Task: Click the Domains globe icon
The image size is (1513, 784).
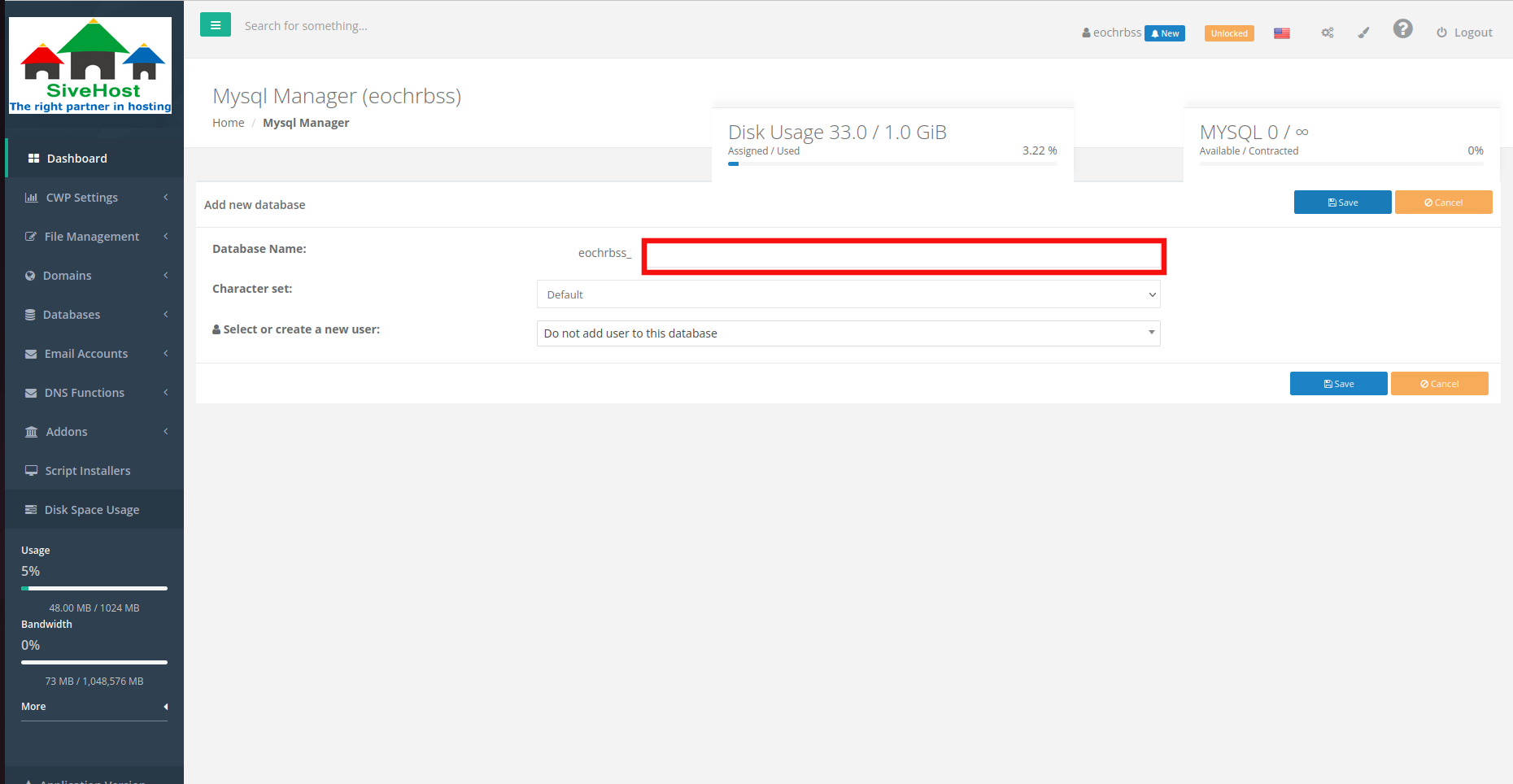Action: tap(30, 275)
